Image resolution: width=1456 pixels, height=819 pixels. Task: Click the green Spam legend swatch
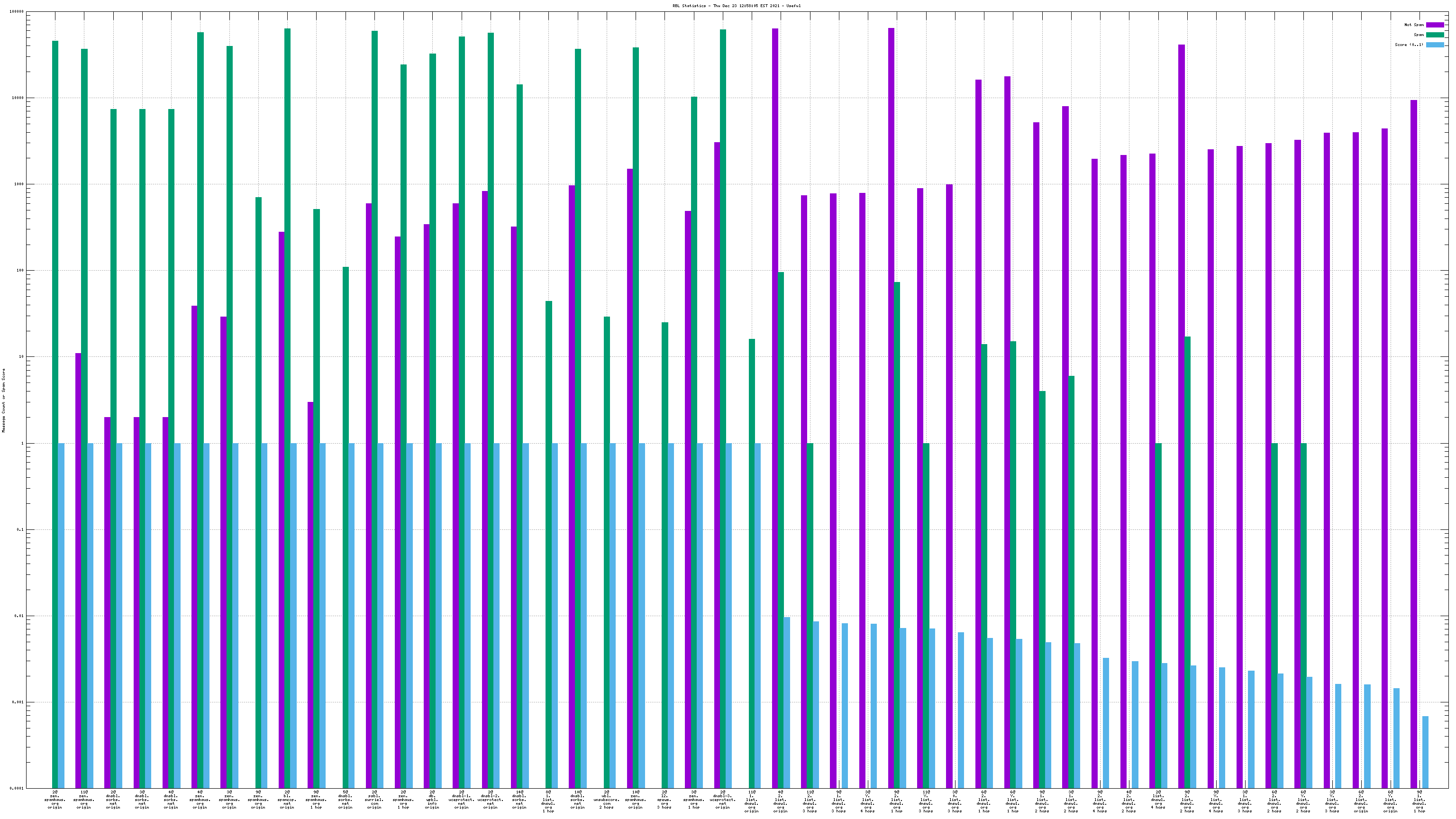coord(1435,35)
